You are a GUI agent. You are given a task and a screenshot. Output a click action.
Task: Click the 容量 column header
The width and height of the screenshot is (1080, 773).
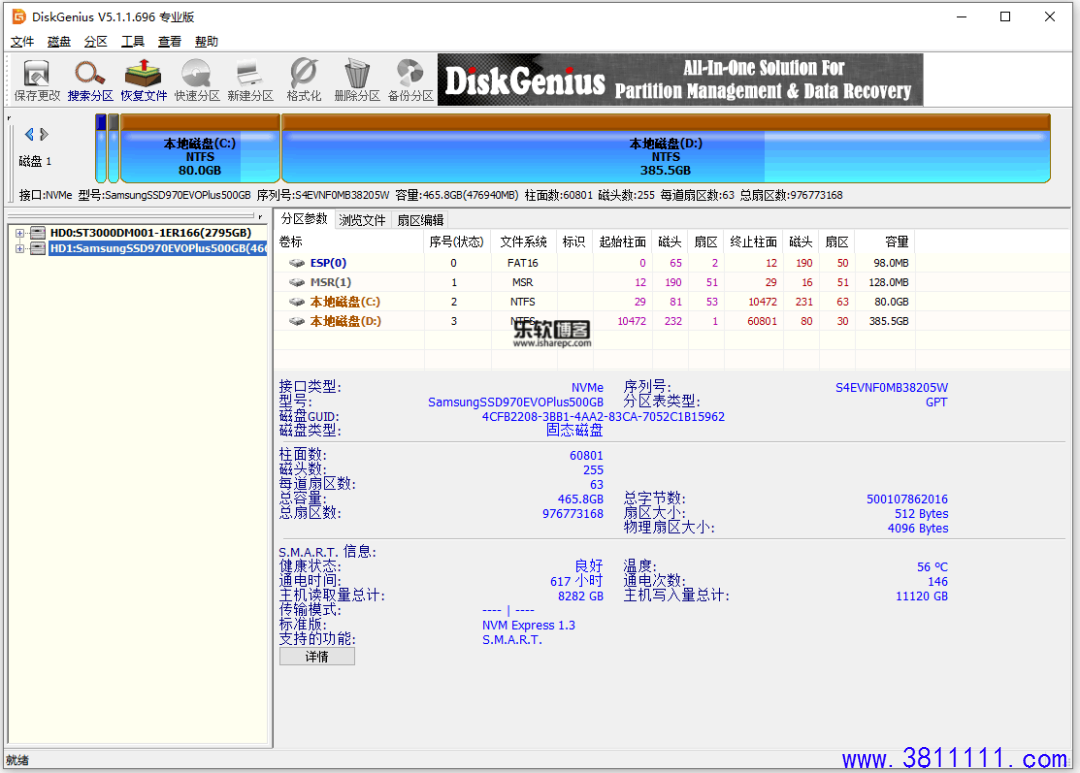tap(886, 242)
